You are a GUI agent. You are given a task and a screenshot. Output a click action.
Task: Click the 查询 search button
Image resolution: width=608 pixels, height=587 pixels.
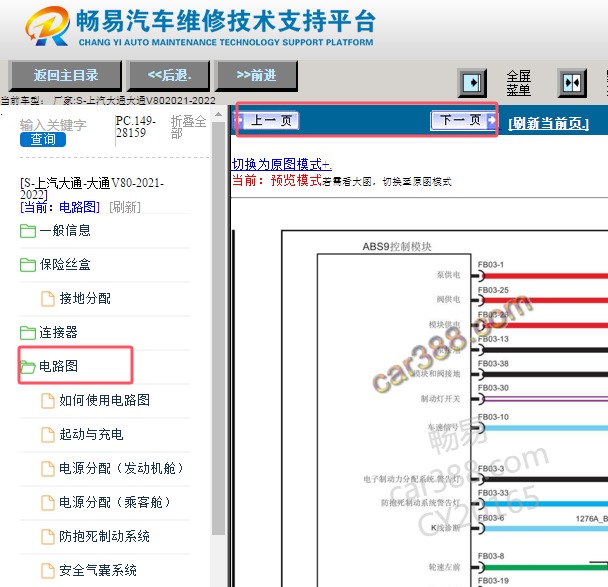[43, 139]
